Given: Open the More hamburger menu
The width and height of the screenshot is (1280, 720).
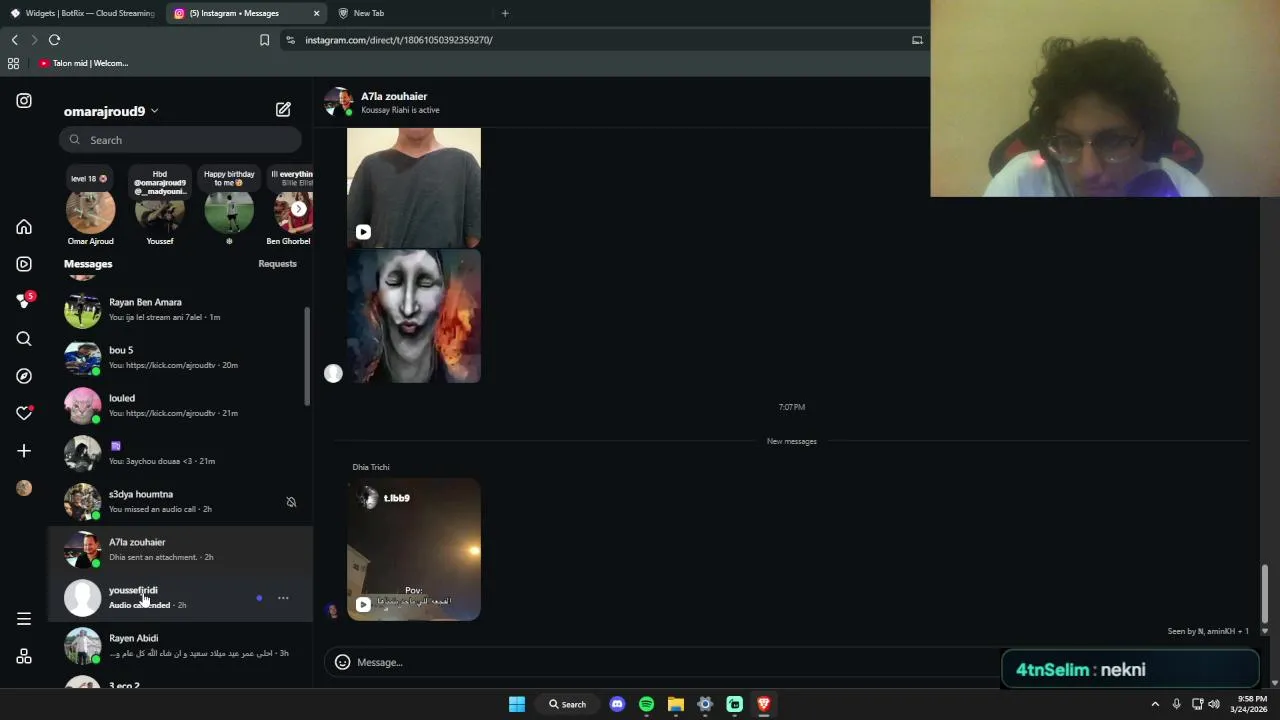Looking at the screenshot, I should point(24,619).
